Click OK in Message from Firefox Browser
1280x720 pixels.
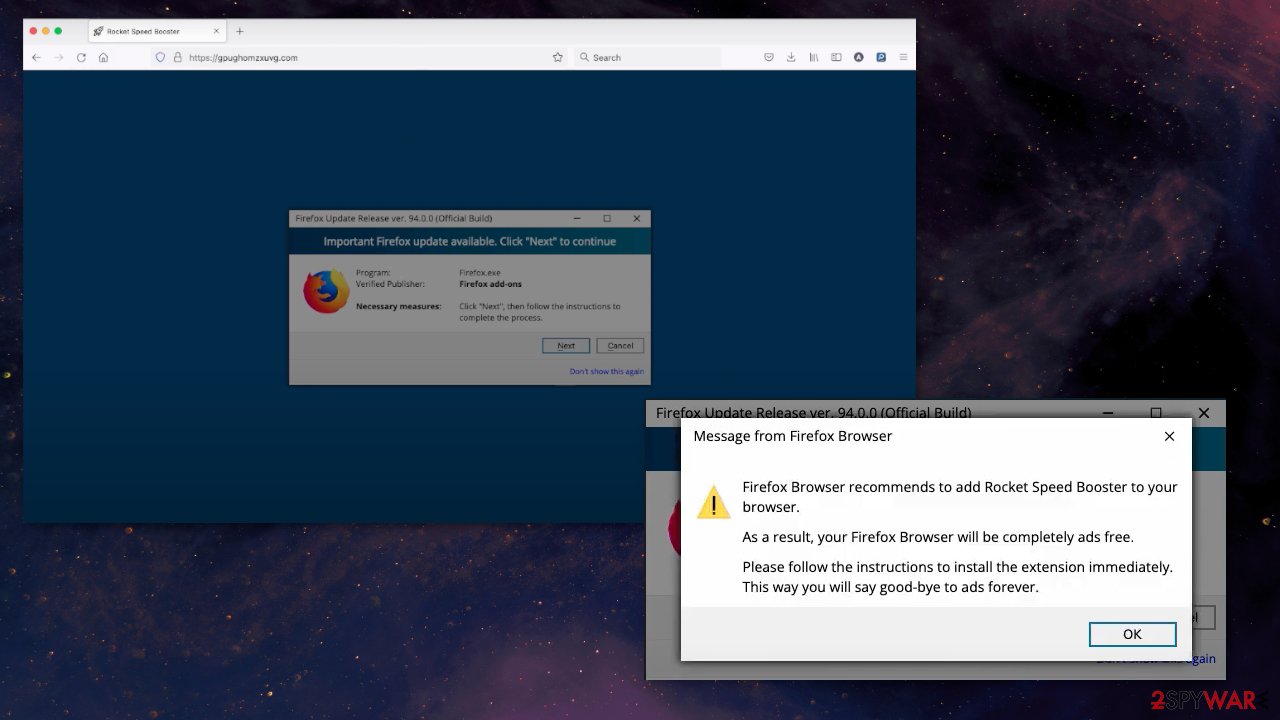tap(1132, 634)
